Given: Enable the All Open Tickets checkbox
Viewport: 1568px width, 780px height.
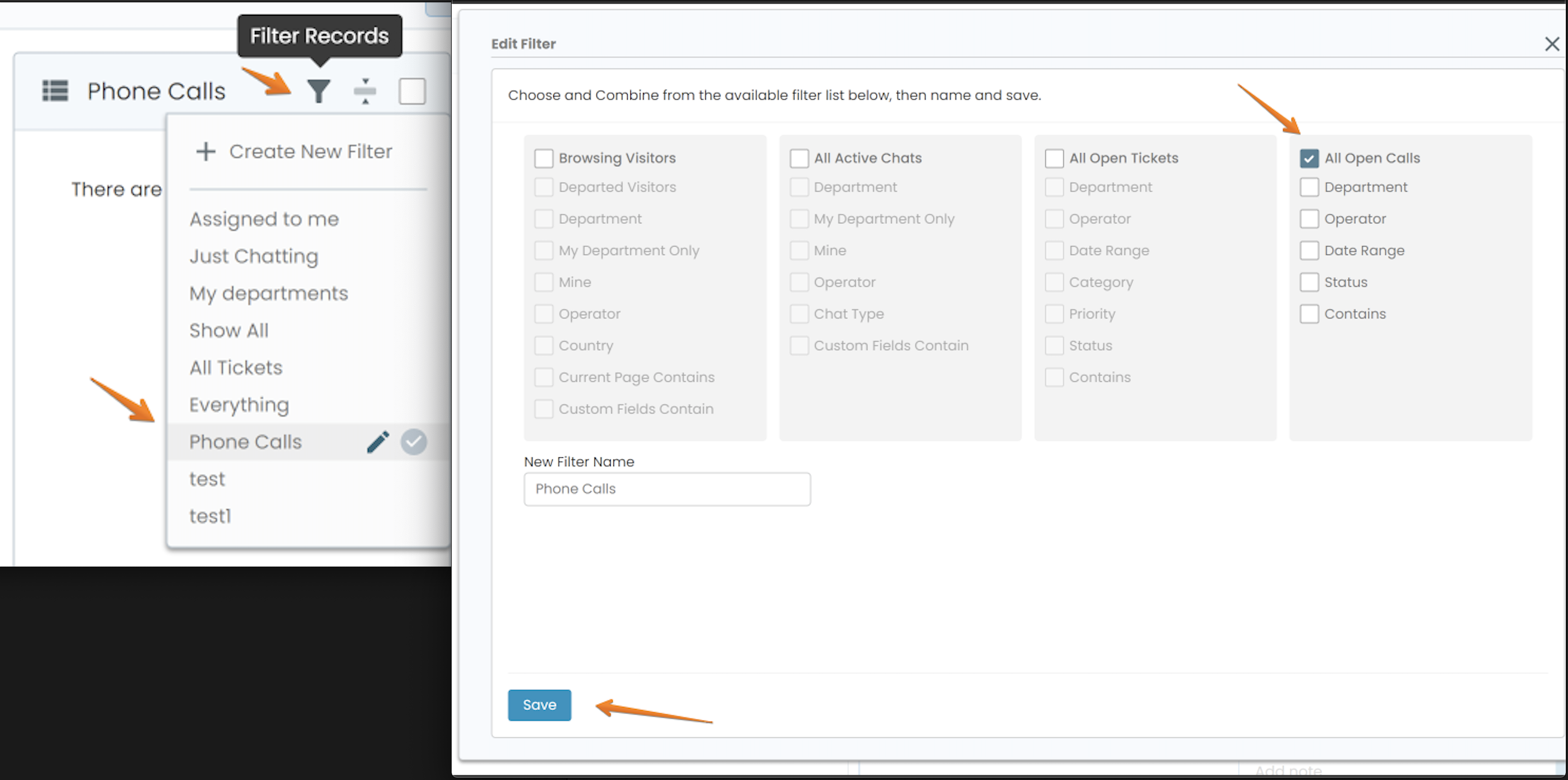Looking at the screenshot, I should click(x=1054, y=157).
